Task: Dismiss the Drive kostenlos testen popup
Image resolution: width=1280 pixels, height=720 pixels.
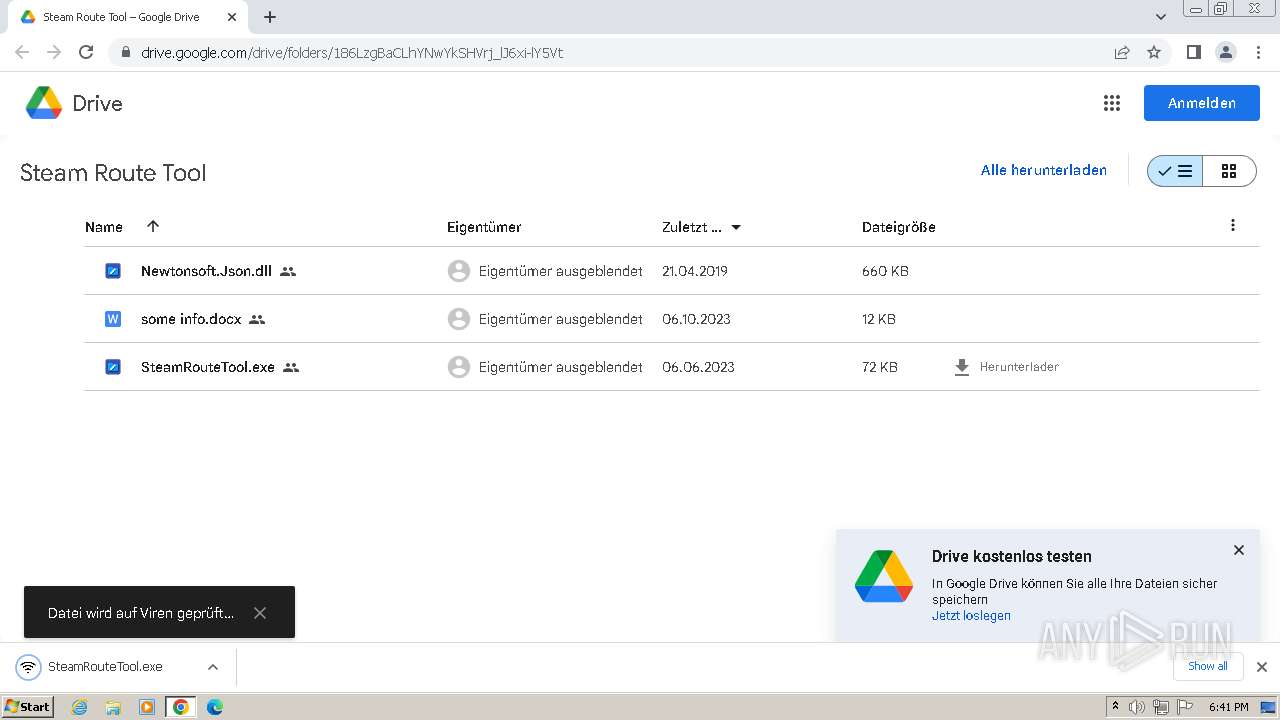Action: pos(1239,550)
